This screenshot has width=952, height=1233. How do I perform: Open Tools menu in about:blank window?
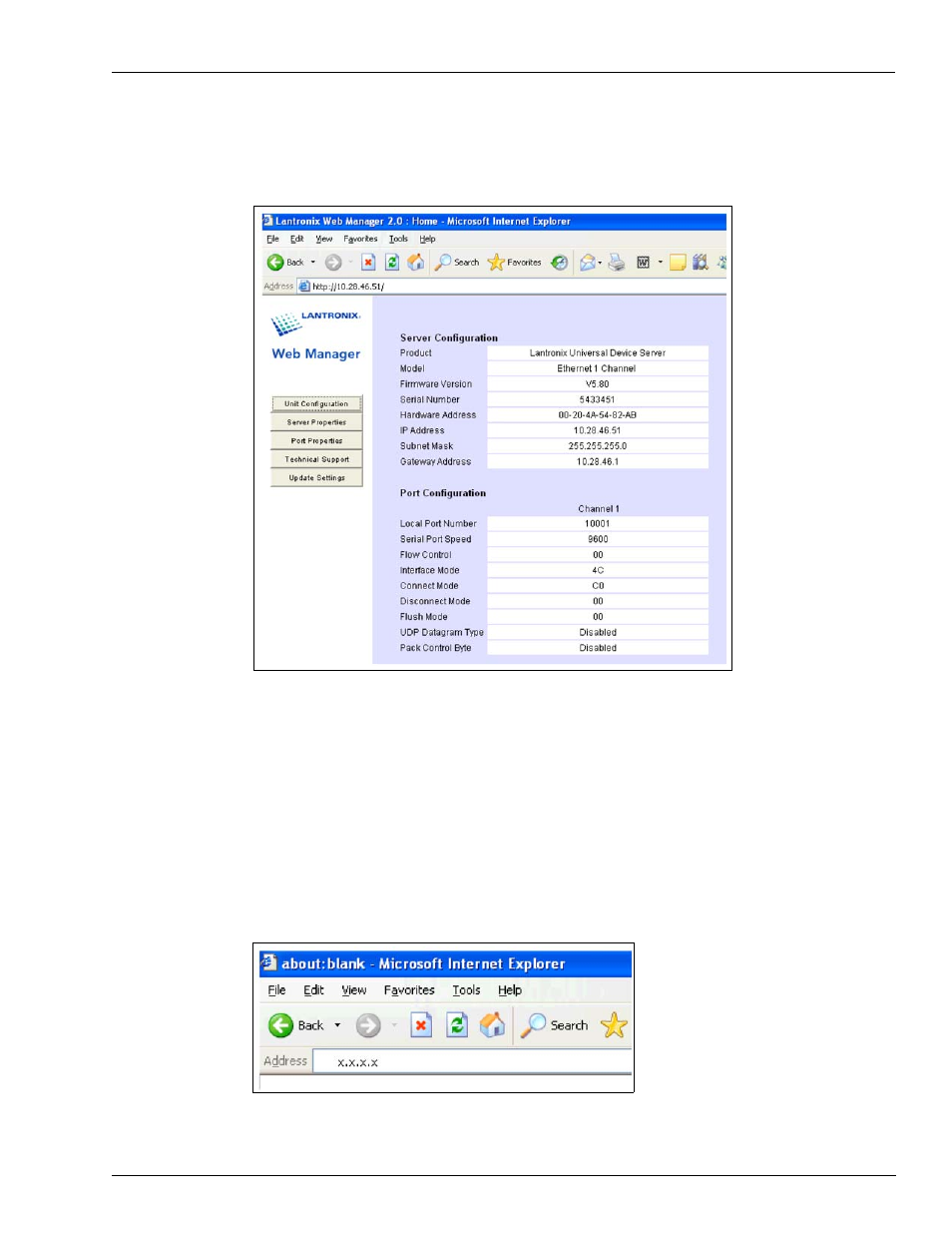(x=466, y=990)
